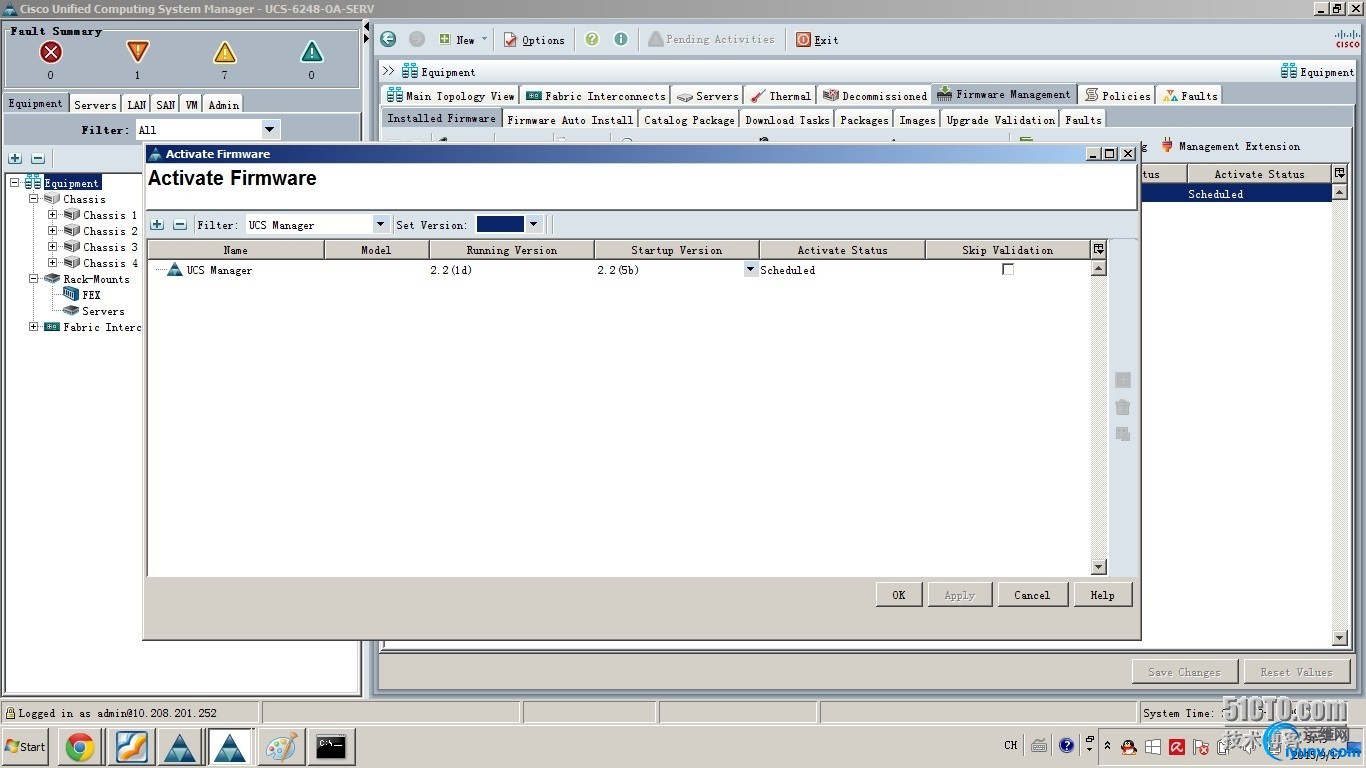The image size is (1366, 768).
Task: Click the back navigation arrow icon
Action: (388, 39)
